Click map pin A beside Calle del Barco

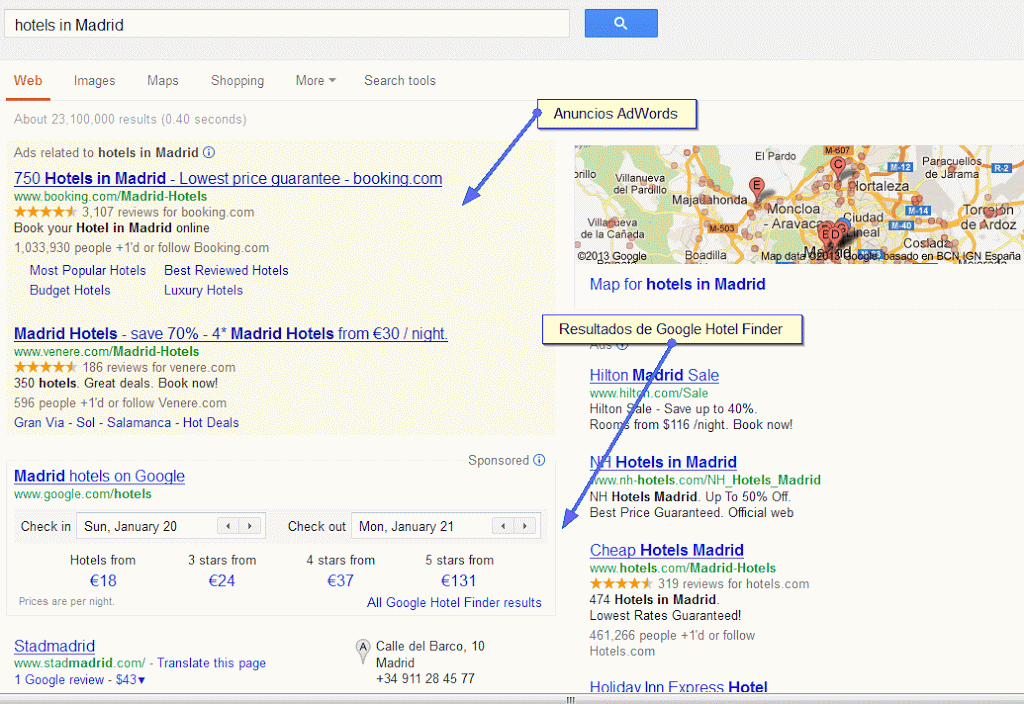362,650
